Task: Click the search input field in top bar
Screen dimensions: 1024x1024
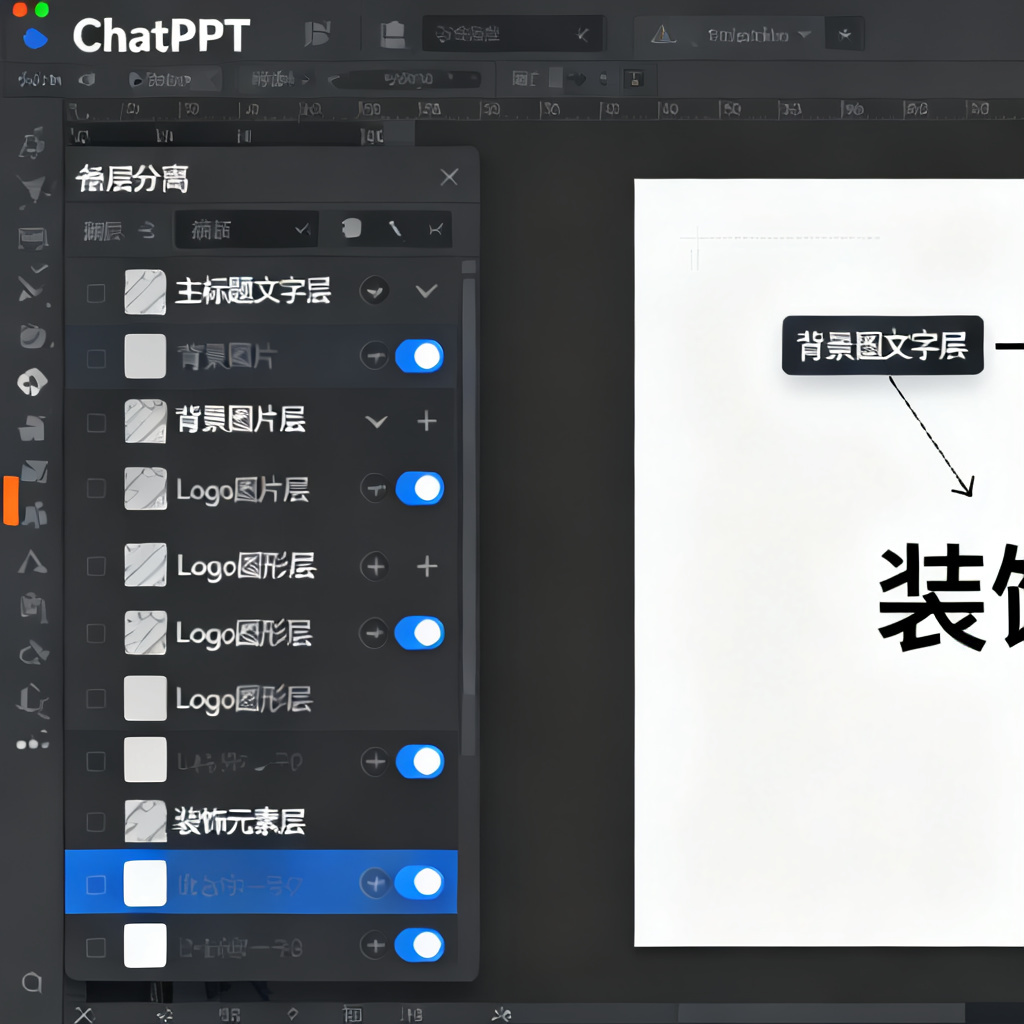Action: click(512, 34)
